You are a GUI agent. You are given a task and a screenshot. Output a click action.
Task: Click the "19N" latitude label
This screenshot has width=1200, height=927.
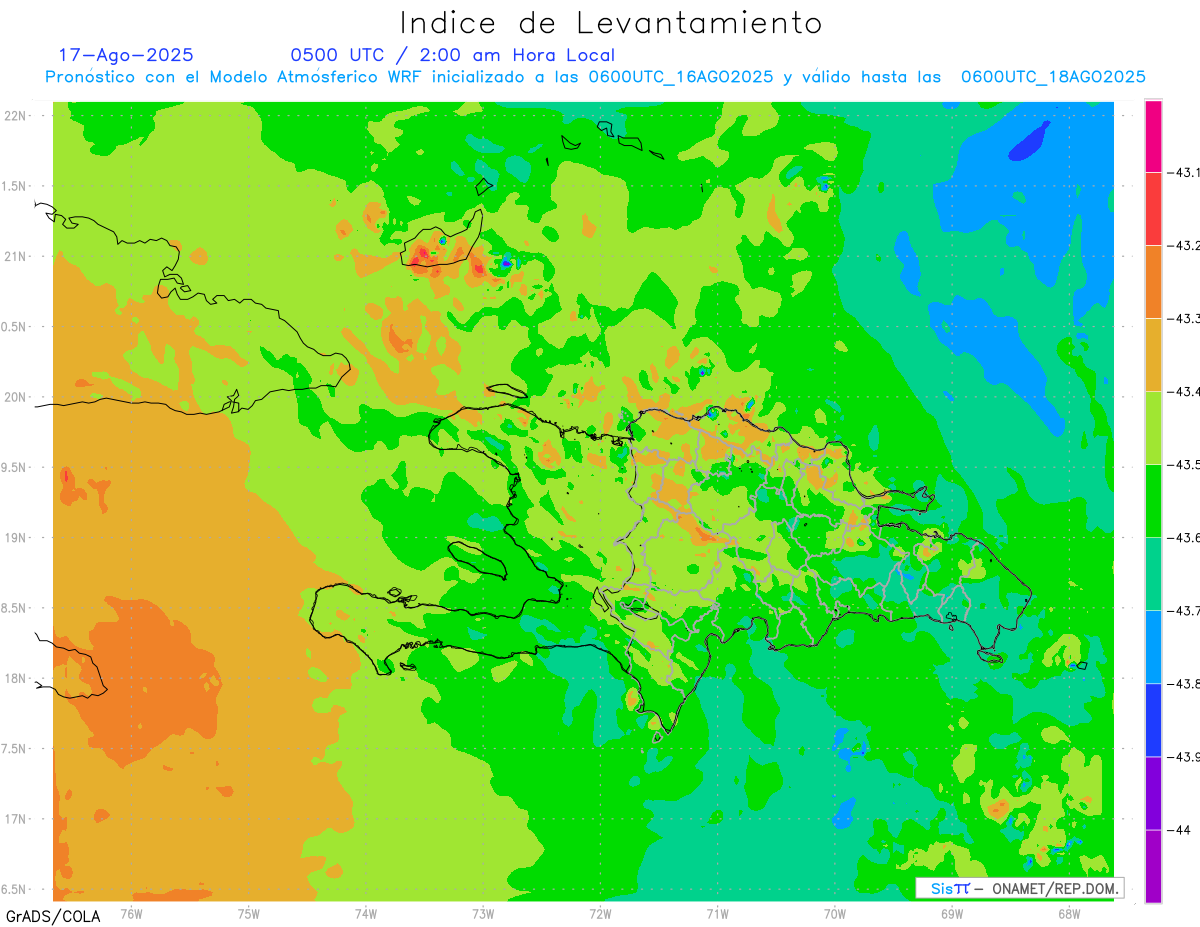click(x=16, y=538)
